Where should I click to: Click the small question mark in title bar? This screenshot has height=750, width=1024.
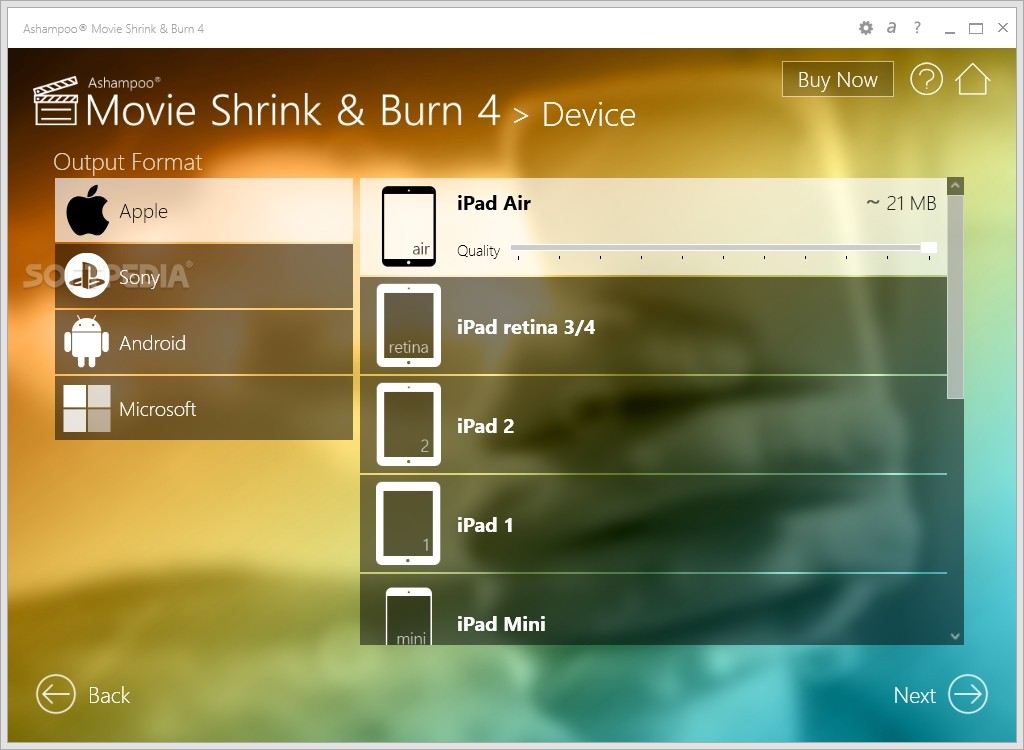[x=918, y=27]
